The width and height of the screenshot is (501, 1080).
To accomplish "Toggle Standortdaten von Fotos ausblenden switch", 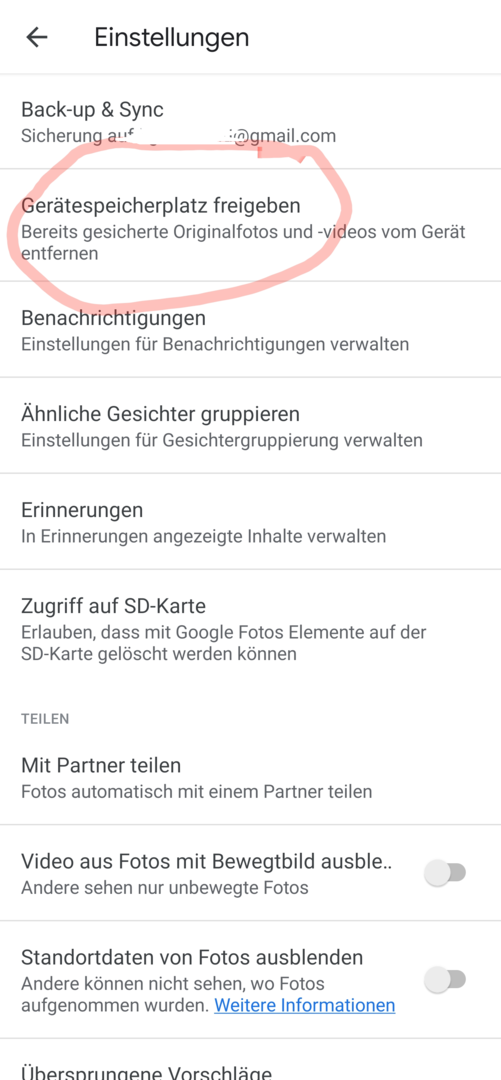I will (x=445, y=979).
